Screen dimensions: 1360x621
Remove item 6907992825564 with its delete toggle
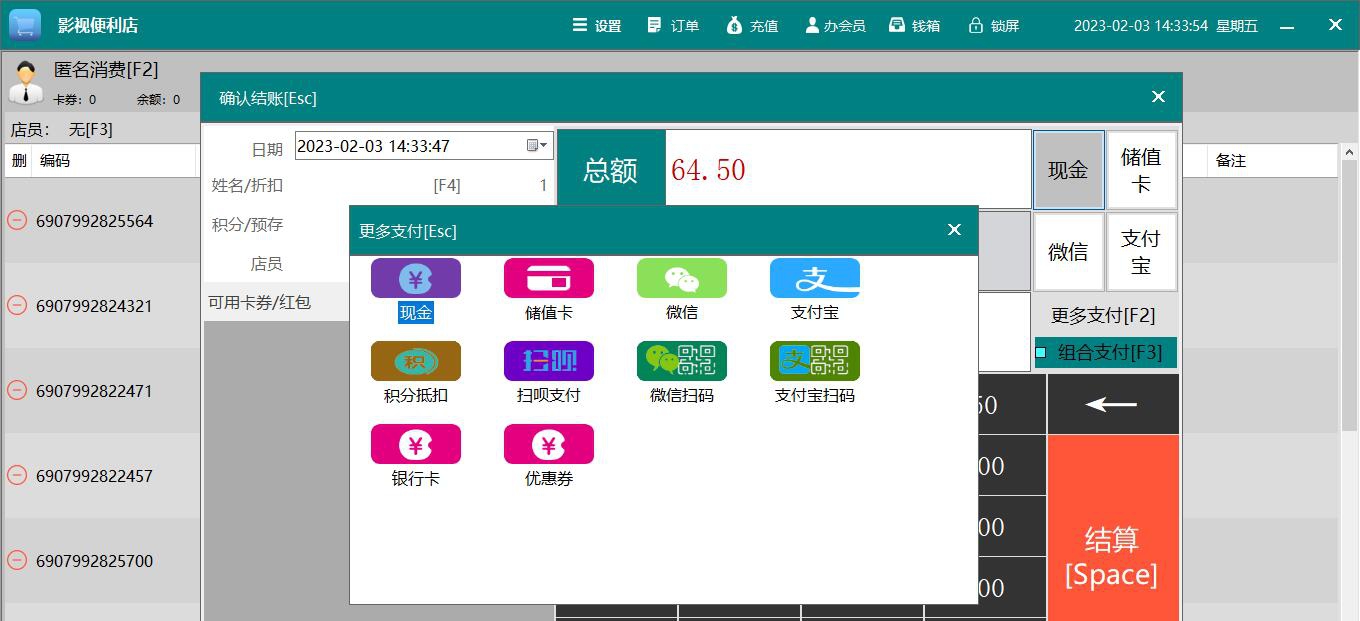pos(16,220)
